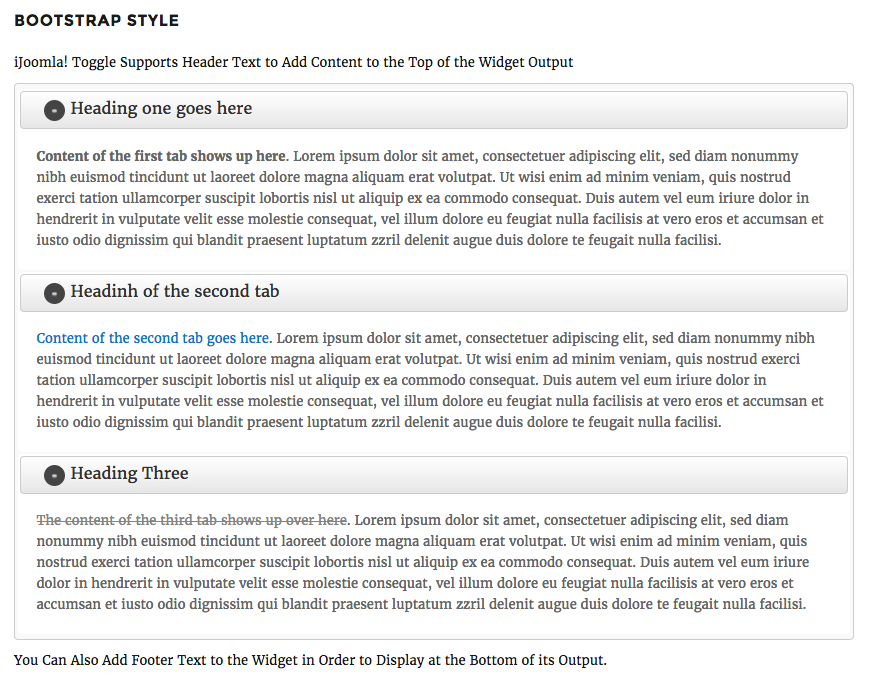Image resolution: width=871 pixels, height=686 pixels.
Task: Open the 'Content of the second tab goes here' link
Action: pos(153,338)
